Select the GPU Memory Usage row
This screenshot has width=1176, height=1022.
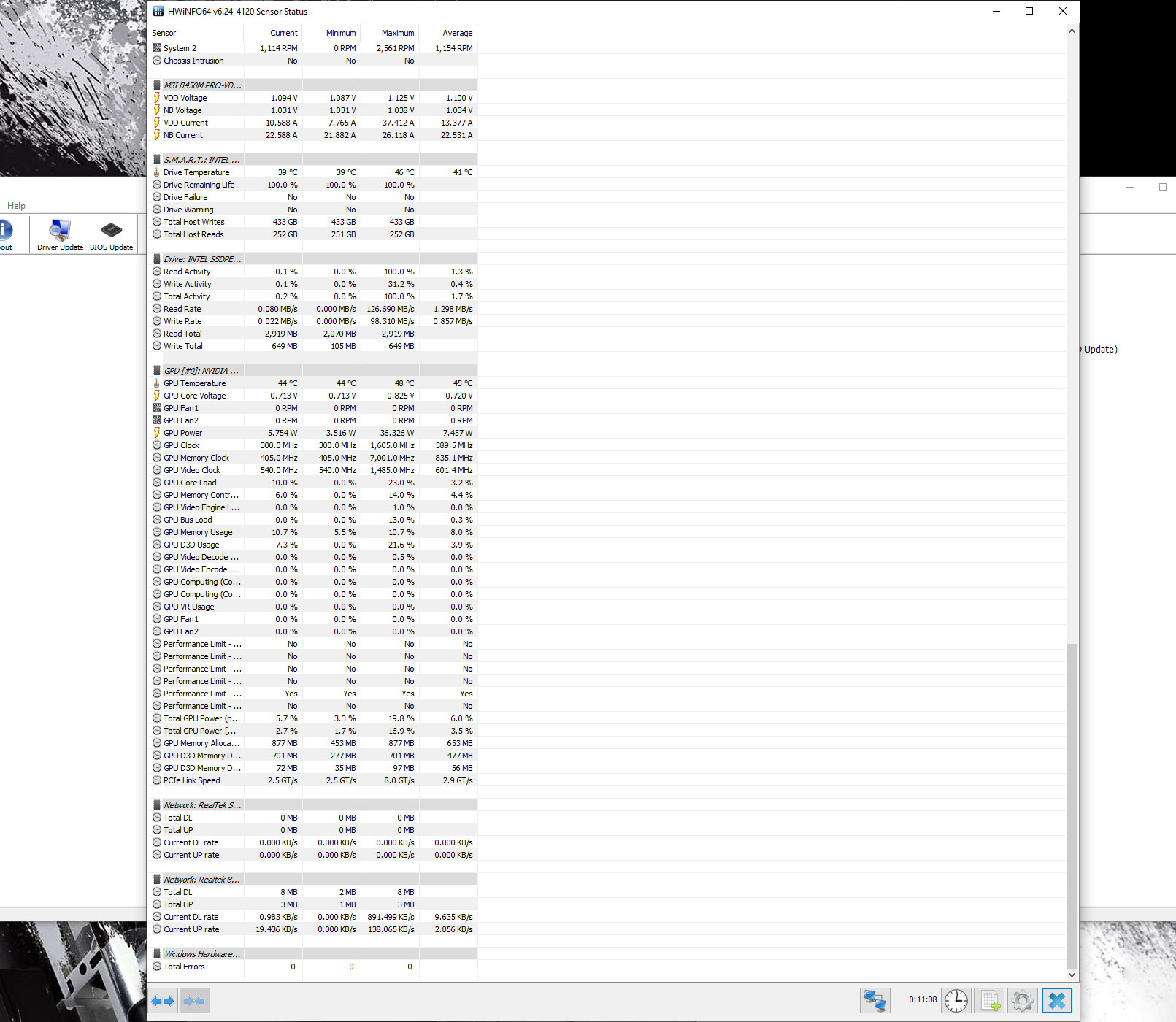tap(314, 532)
